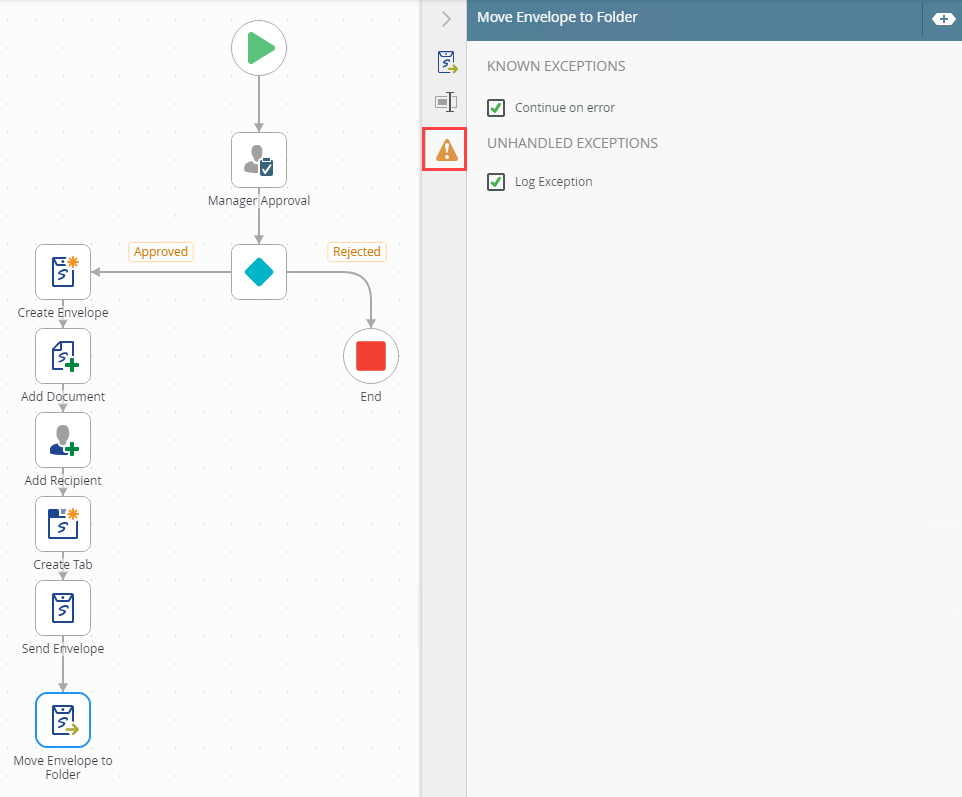Expand panel using the header toggle button
The image size is (962, 797).
click(942, 19)
